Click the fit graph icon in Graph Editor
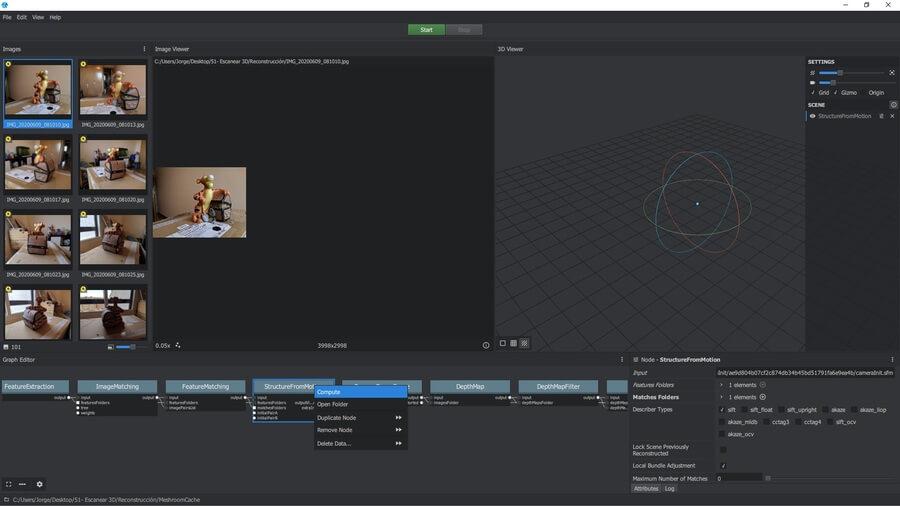 (x=8, y=484)
